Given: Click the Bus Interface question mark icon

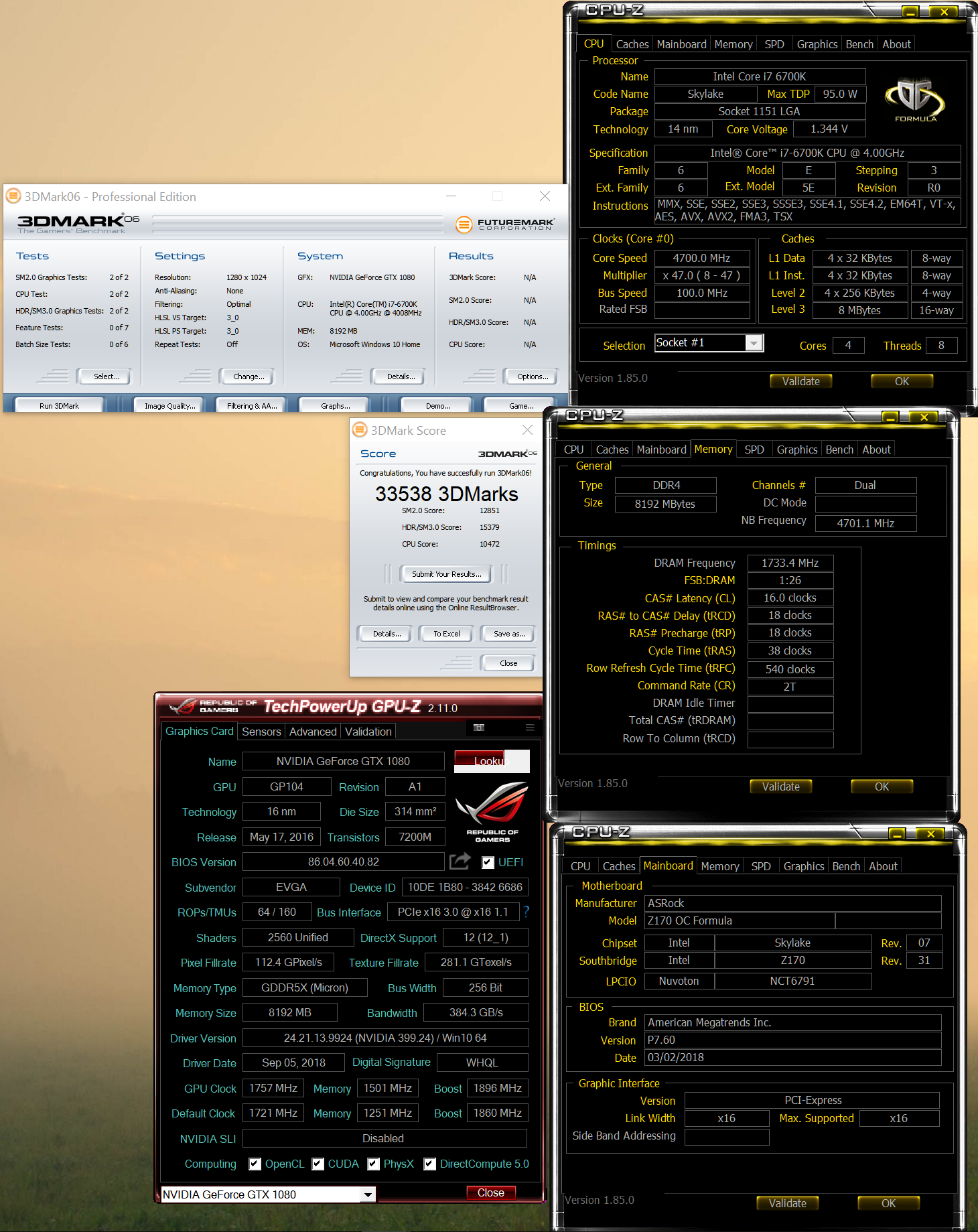Looking at the screenshot, I should pyautogui.click(x=527, y=912).
